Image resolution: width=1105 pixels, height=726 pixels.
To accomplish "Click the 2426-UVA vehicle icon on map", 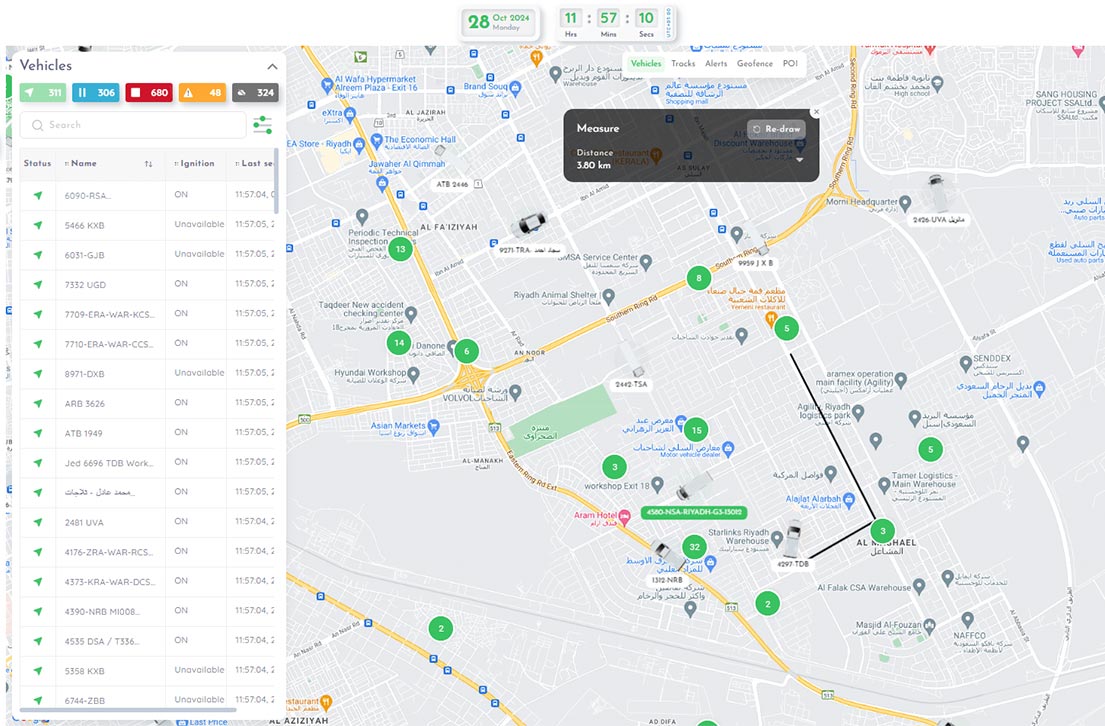I will (x=935, y=189).
